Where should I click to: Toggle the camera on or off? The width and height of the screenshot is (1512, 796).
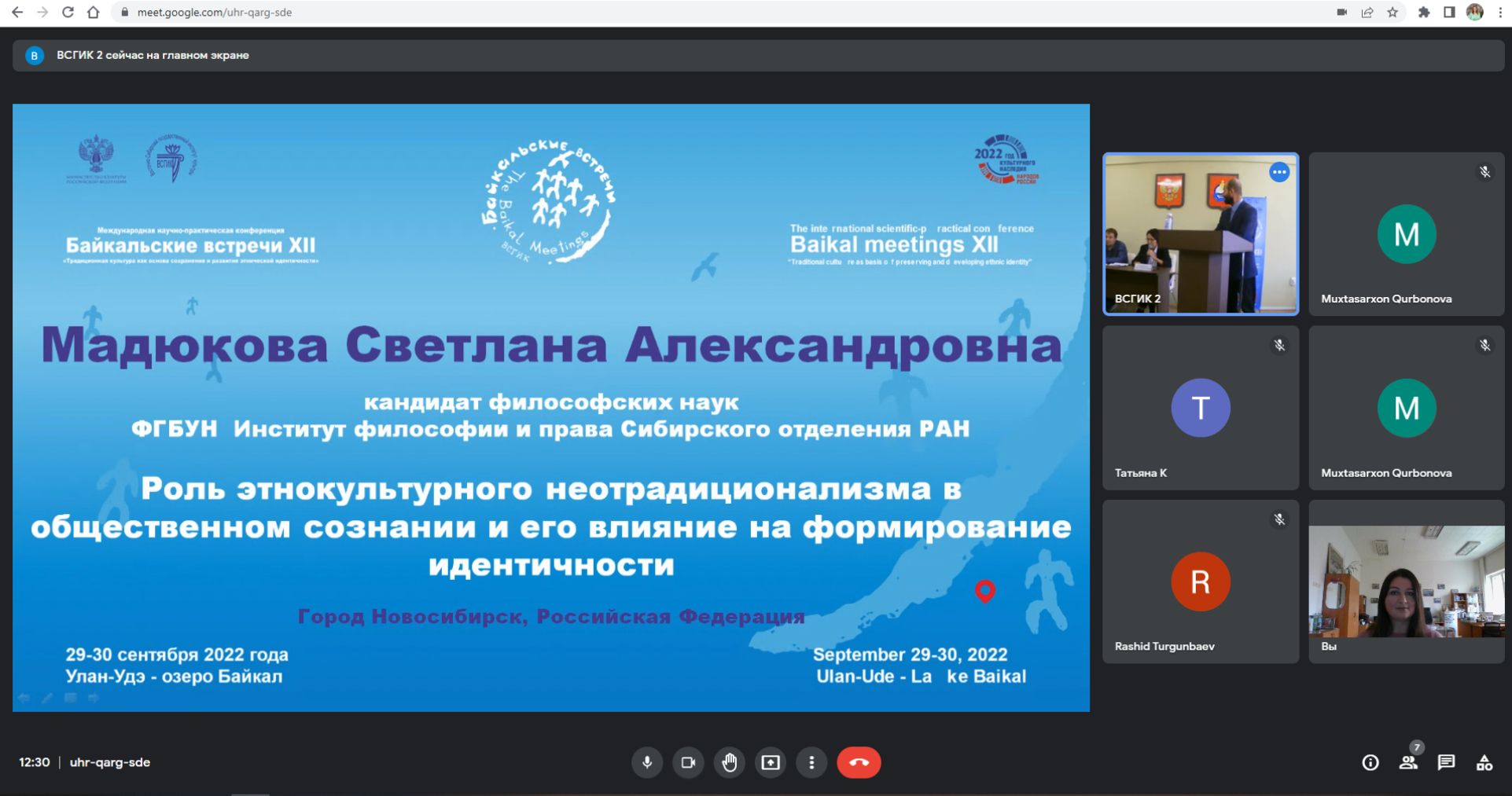[688, 762]
